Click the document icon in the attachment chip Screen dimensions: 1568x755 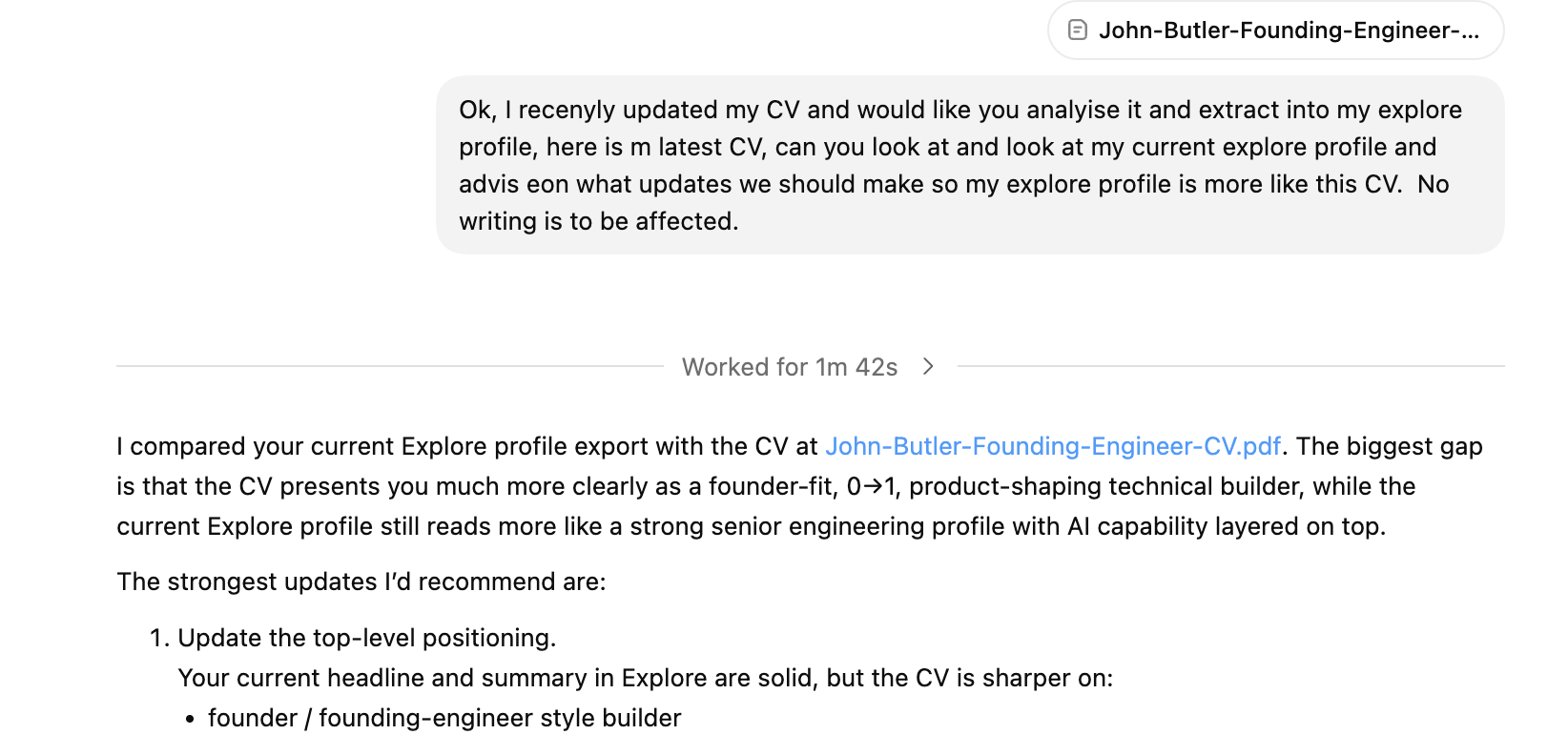click(x=1078, y=31)
